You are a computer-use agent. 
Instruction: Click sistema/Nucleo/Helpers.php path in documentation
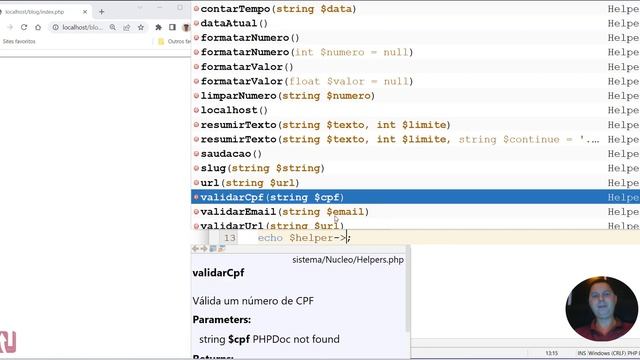click(348, 260)
